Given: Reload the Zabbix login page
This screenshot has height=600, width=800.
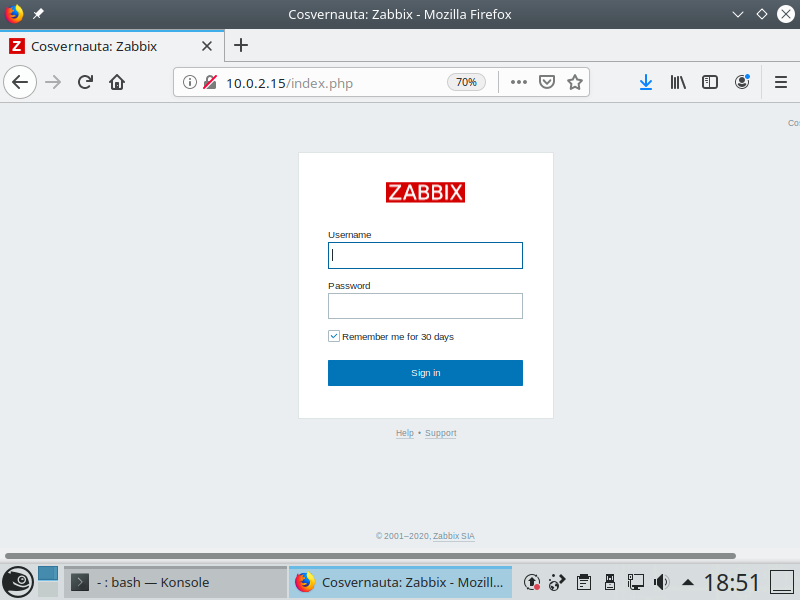Looking at the screenshot, I should [x=85, y=82].
